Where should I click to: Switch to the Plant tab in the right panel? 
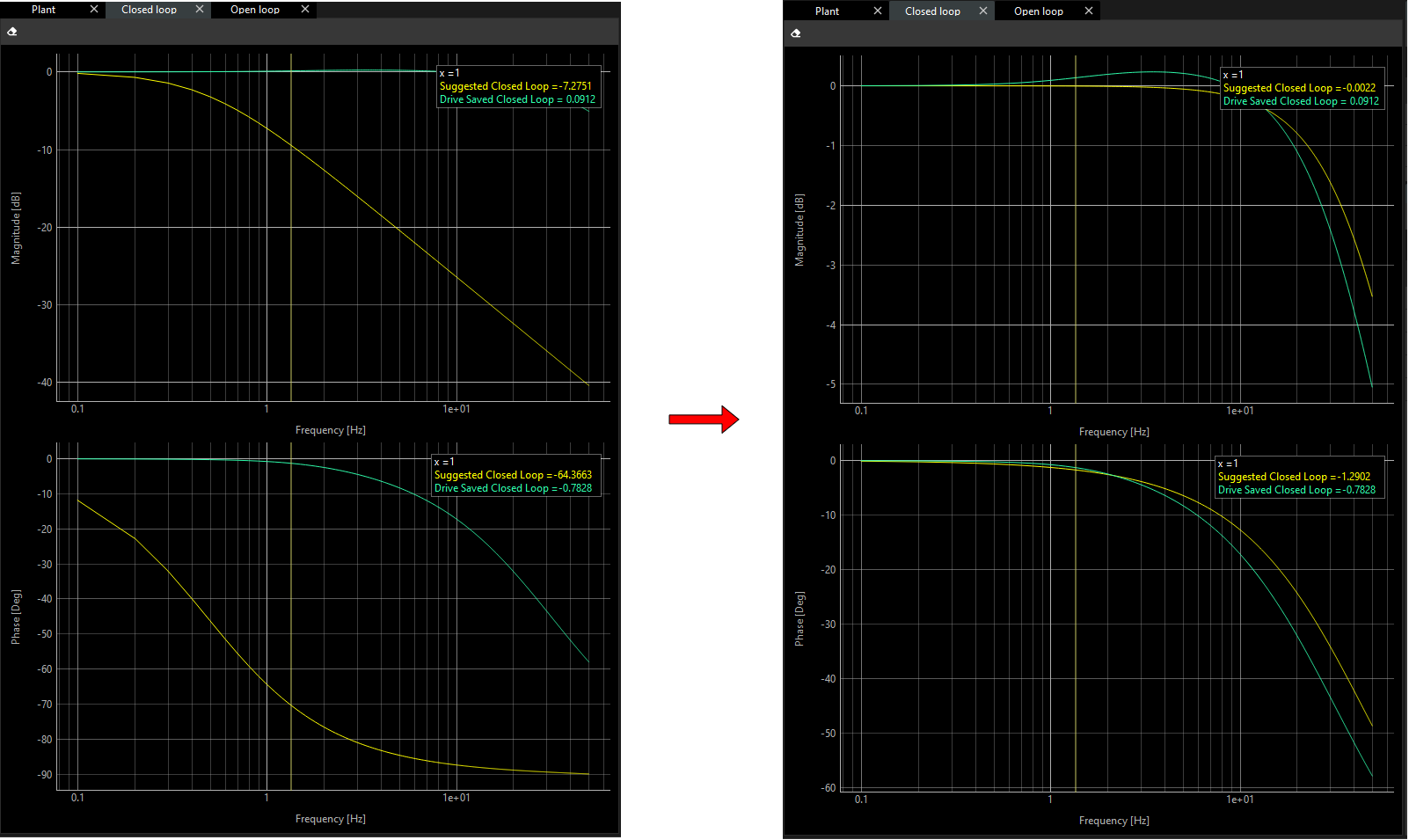coord(828,11)
